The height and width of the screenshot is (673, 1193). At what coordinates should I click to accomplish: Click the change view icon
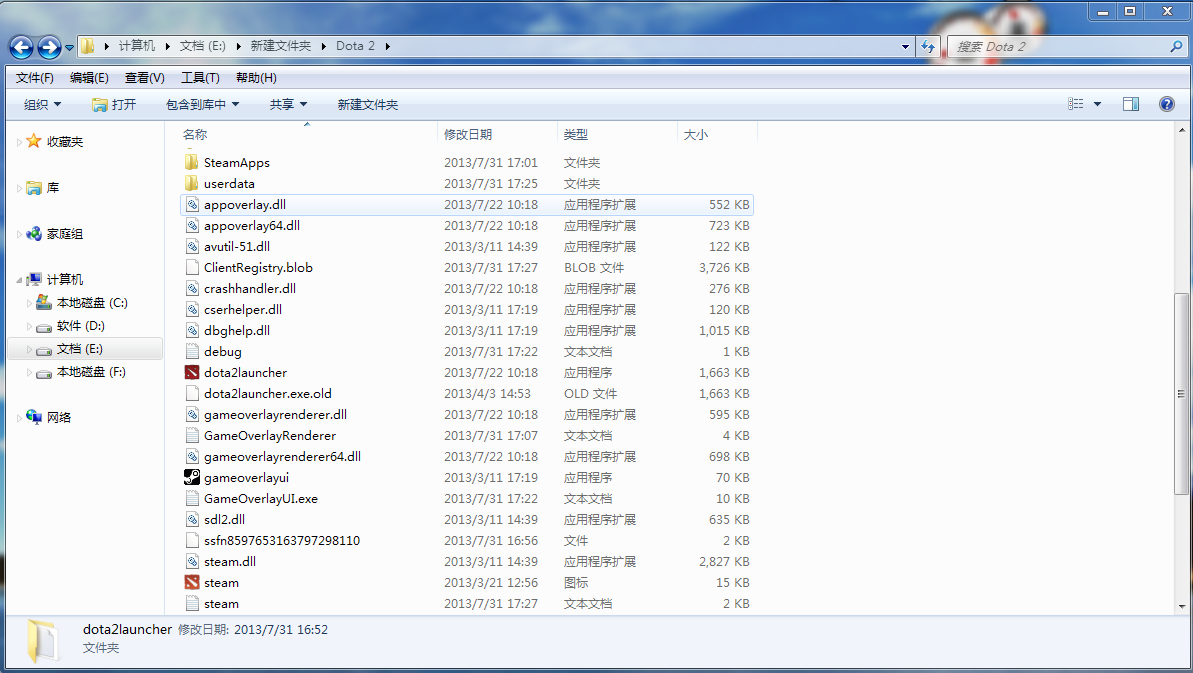(x=1075, y=103)
